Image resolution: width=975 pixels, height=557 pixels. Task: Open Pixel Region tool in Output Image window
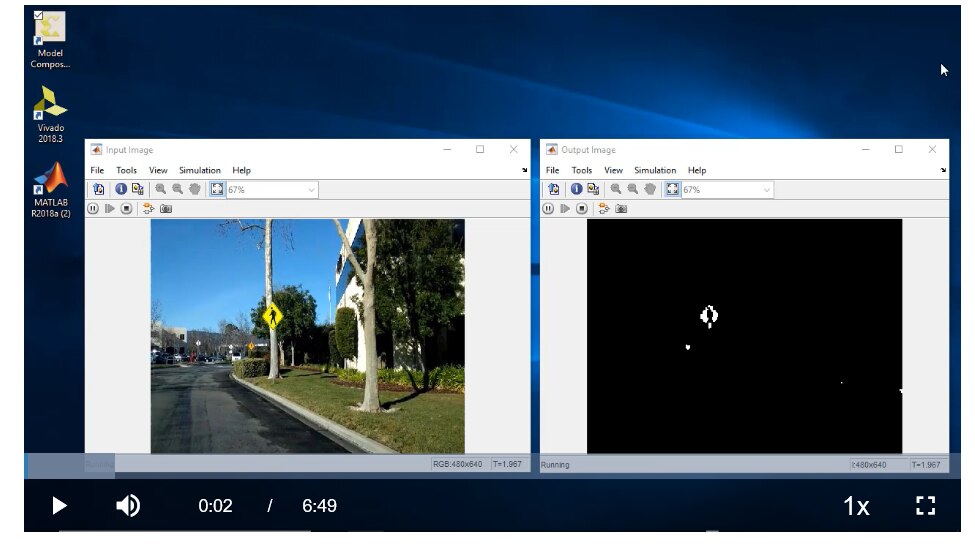coord(593,189)
